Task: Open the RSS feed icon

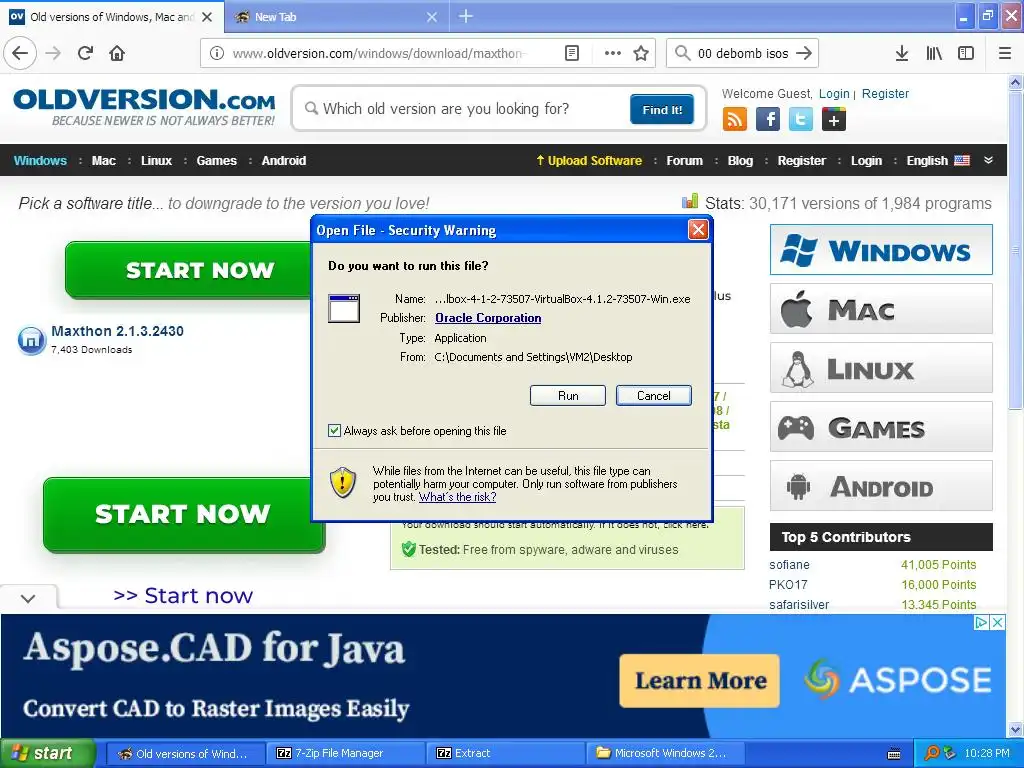Action: click(x=735, y=120)
